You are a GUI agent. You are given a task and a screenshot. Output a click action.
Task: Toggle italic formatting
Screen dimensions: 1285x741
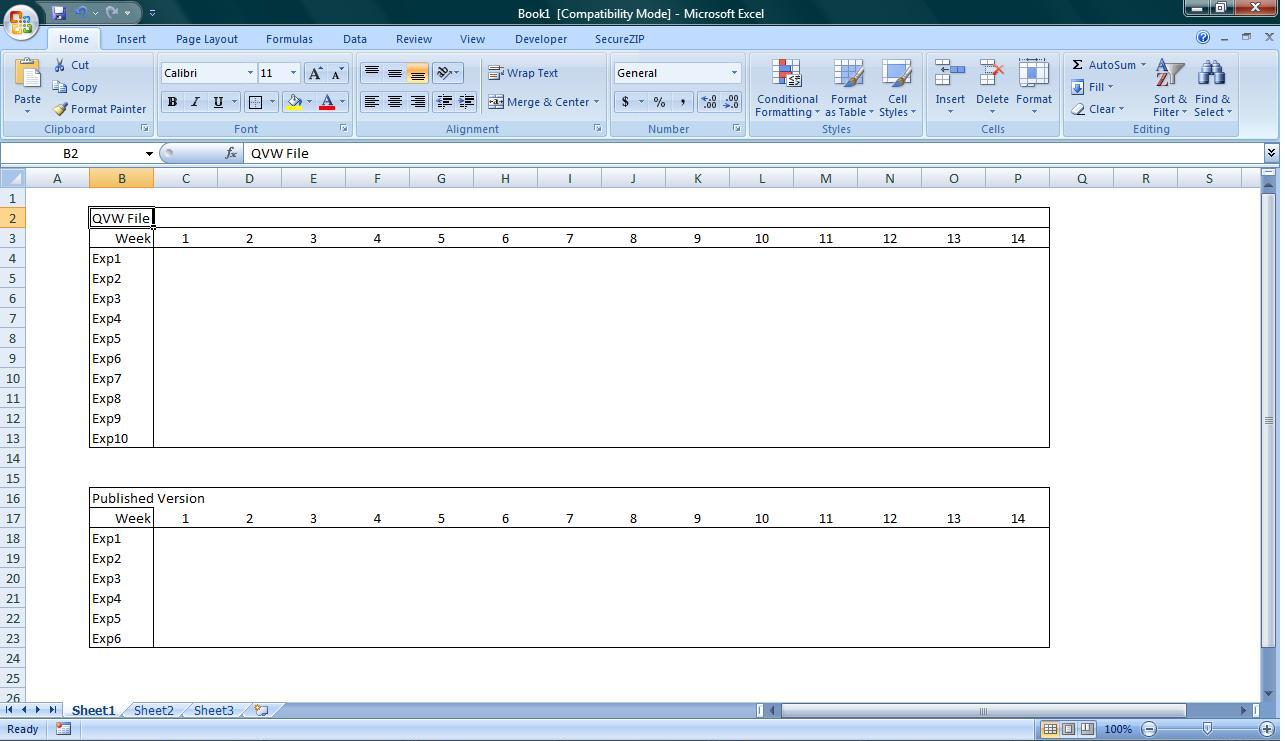194,102
